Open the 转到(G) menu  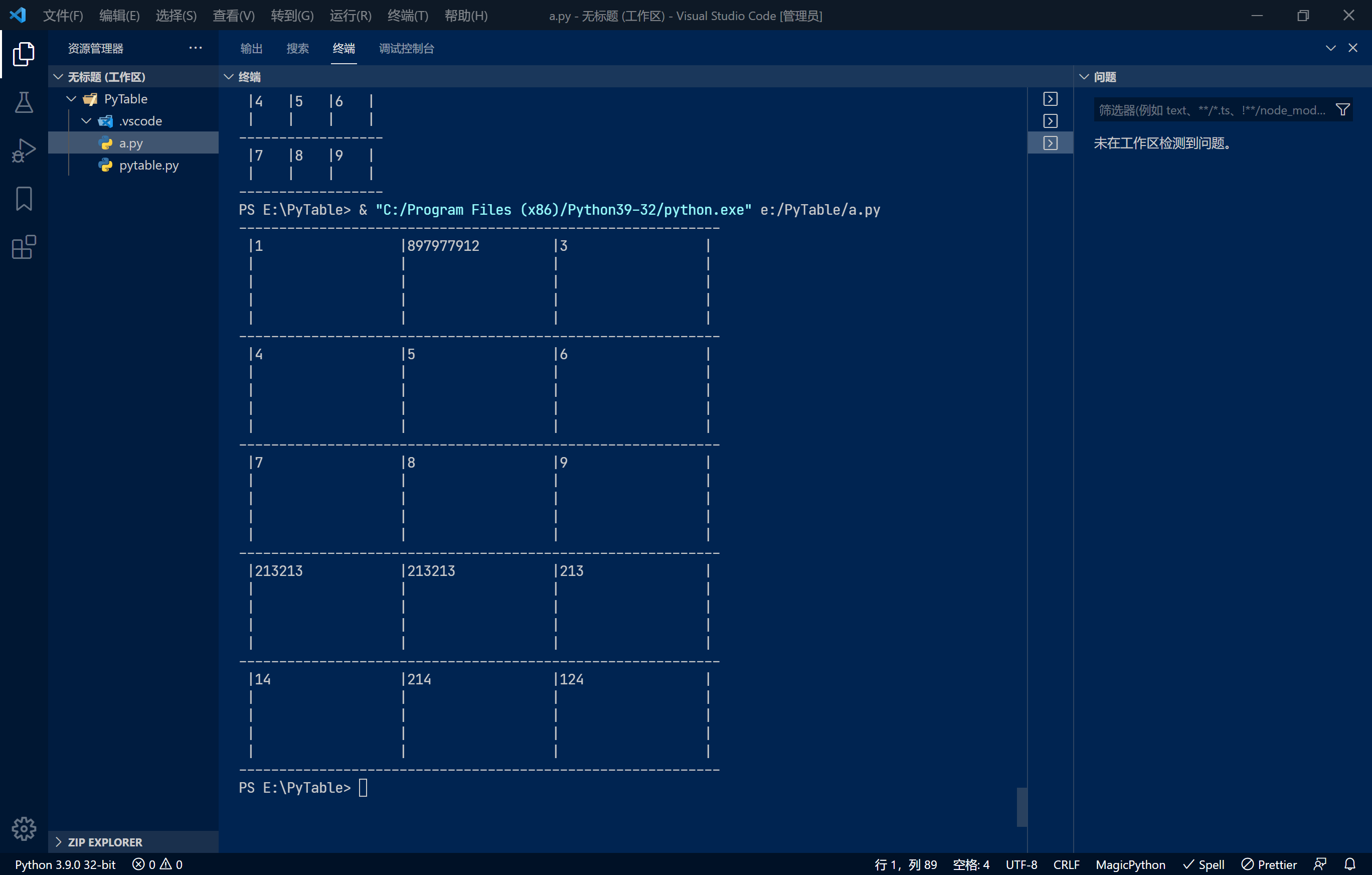point(292,16)
